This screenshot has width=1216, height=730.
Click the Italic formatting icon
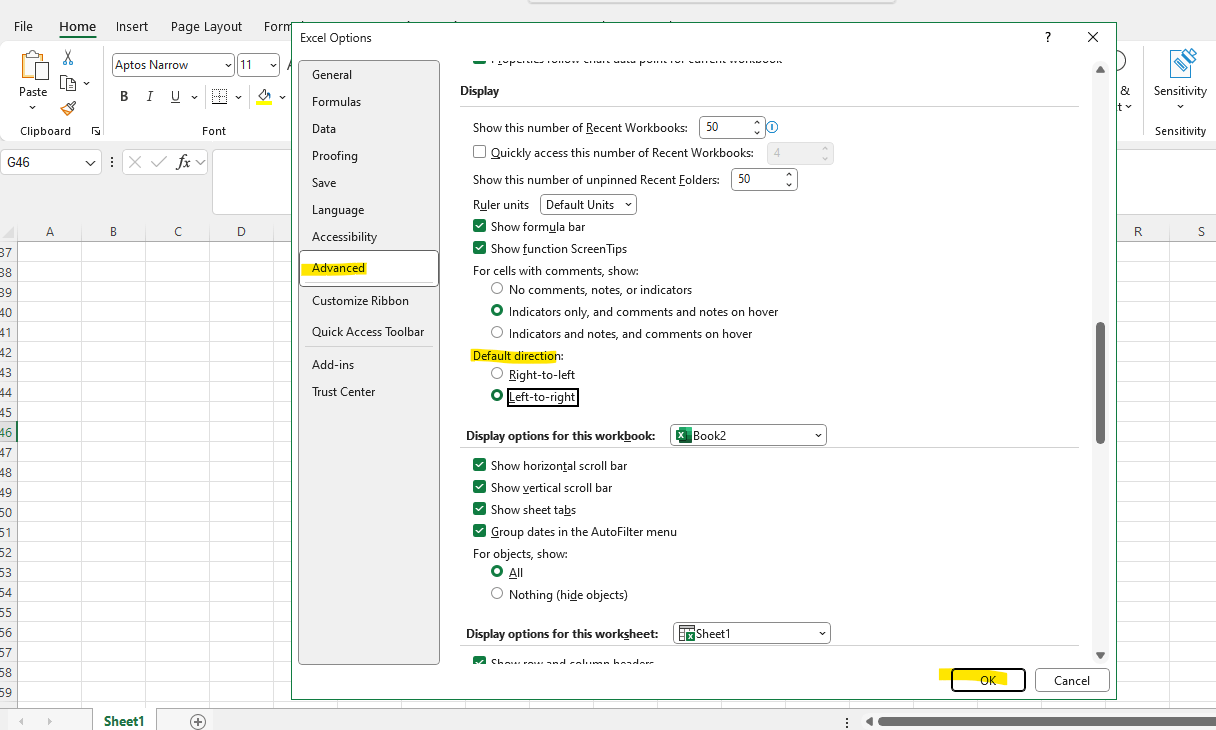148,96
